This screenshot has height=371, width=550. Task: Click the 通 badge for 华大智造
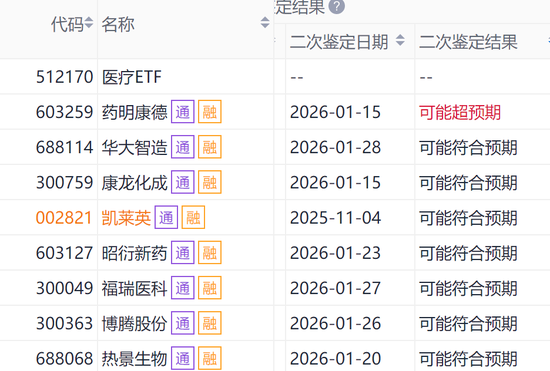coord(183,147)
